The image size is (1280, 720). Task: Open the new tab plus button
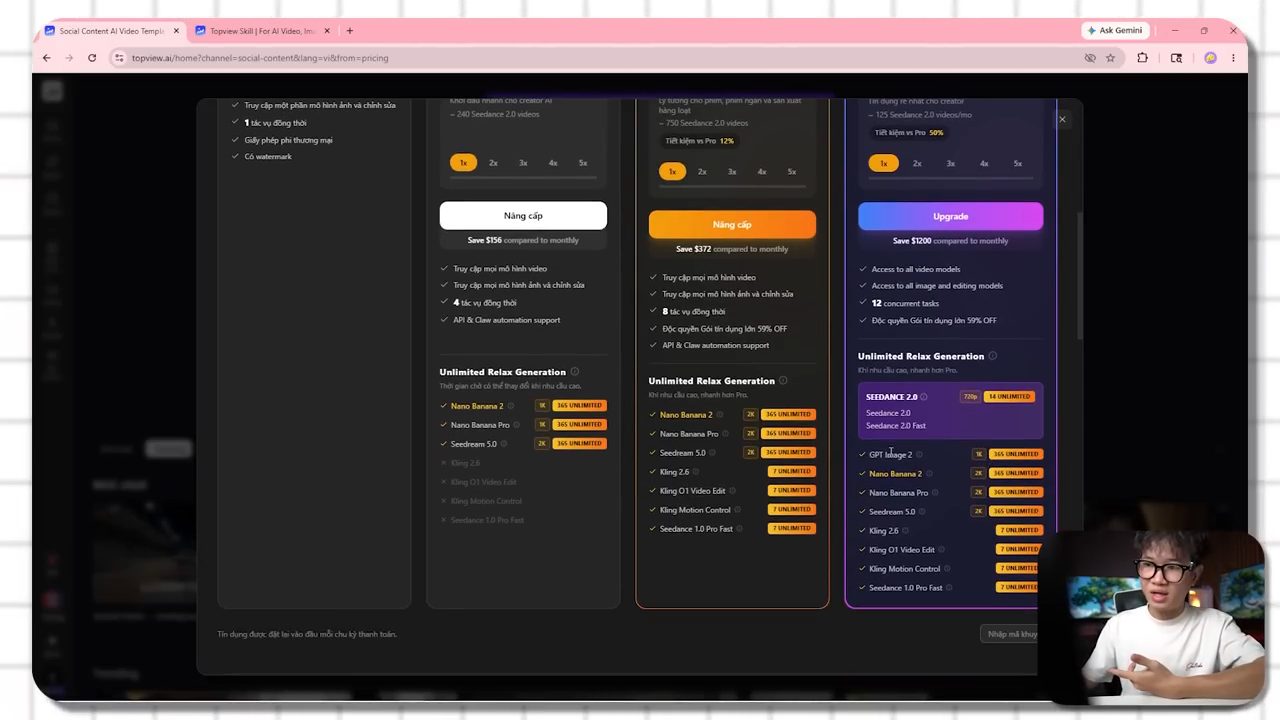tap(349, 31)
